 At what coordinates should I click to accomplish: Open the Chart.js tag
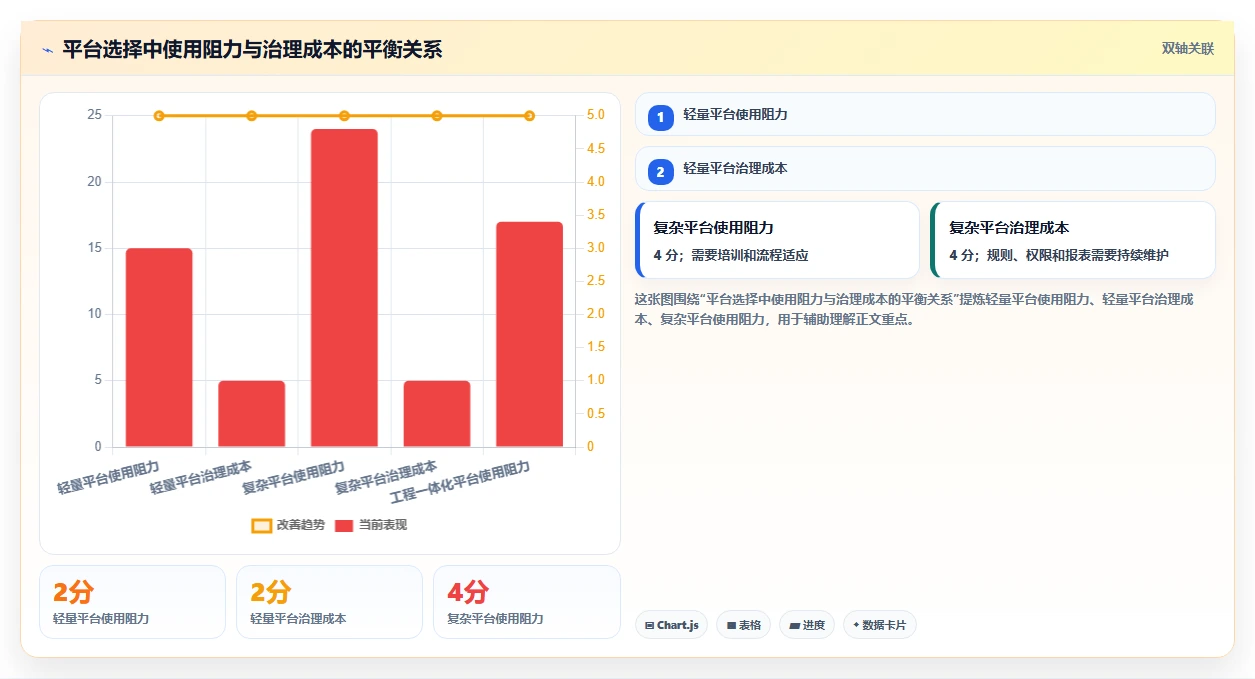(671, 625)
